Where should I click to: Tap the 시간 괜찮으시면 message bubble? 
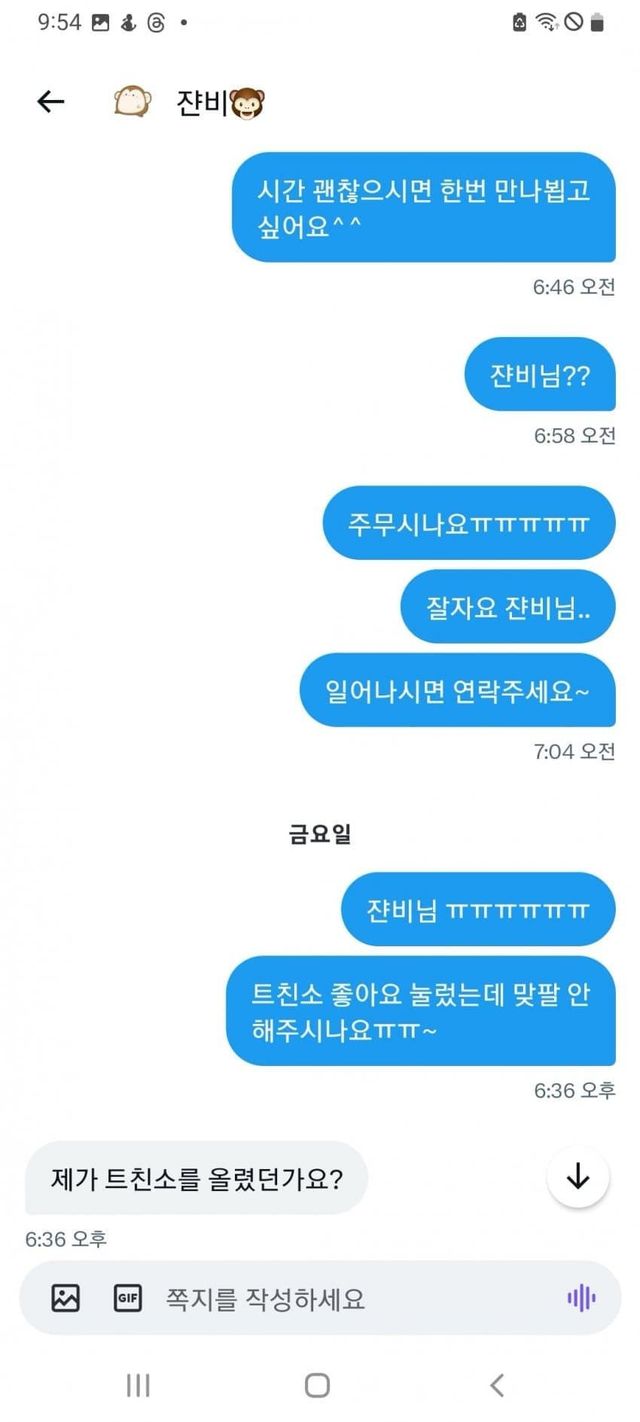coord(424,207)
